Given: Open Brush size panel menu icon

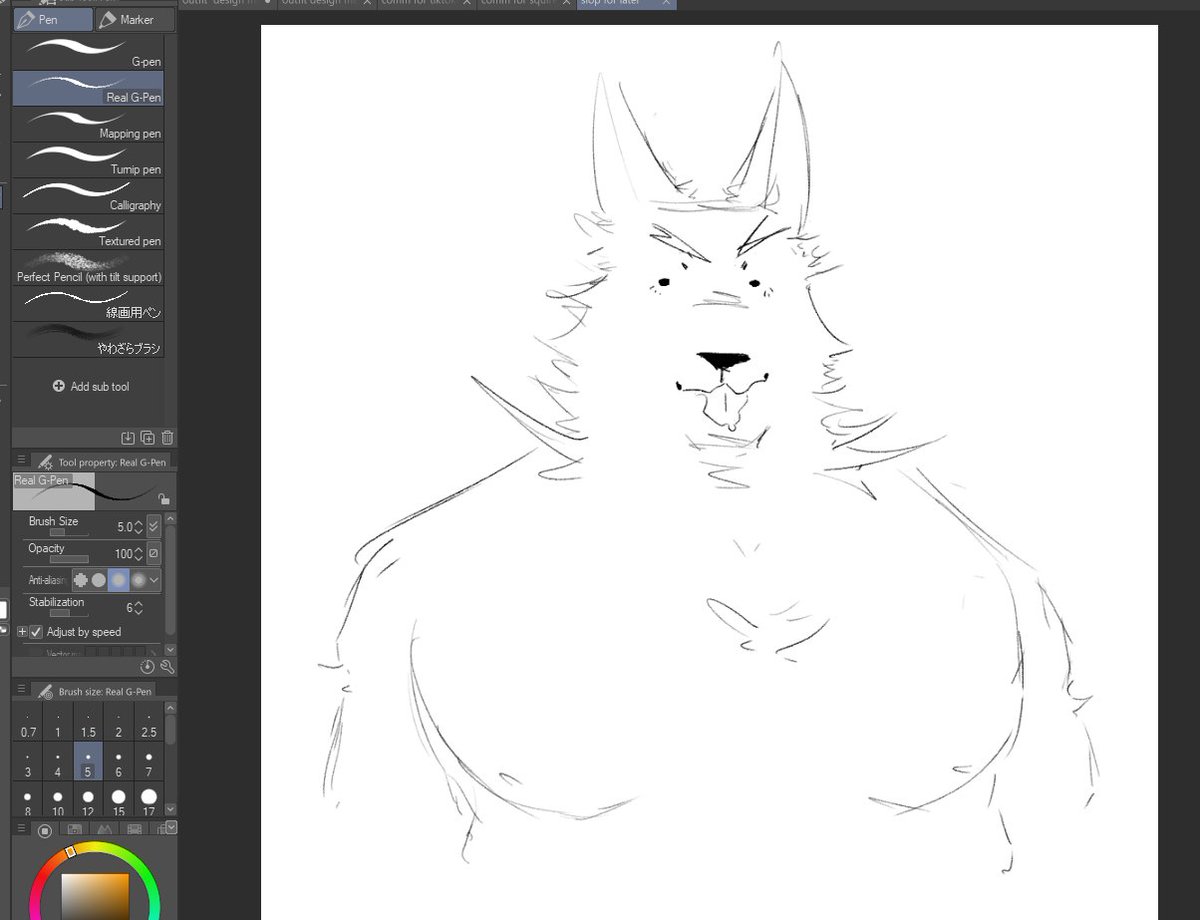Looking at the screenshot, I should (22, 690).
